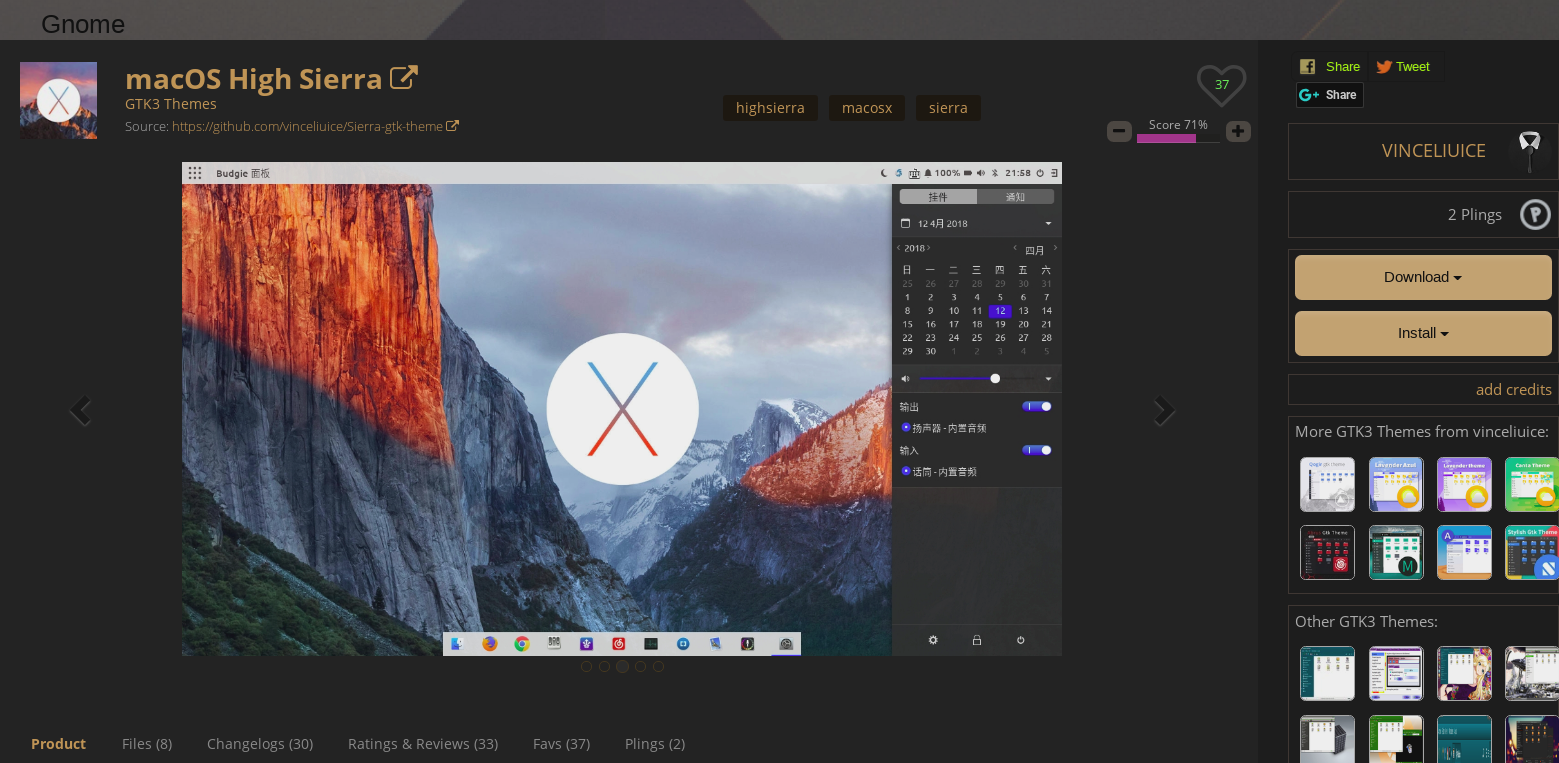Share on Google Plus
1559x763 pixels.
click(1330, 95)
